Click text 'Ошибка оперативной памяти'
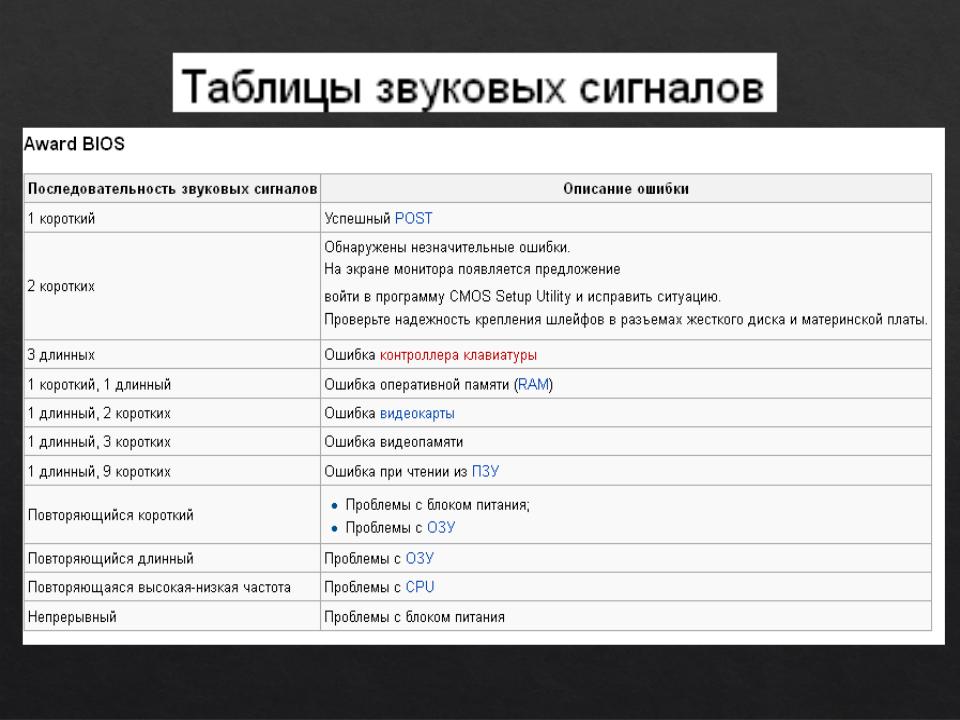Viewport: 960px width, 720px height. coord(417,384)
